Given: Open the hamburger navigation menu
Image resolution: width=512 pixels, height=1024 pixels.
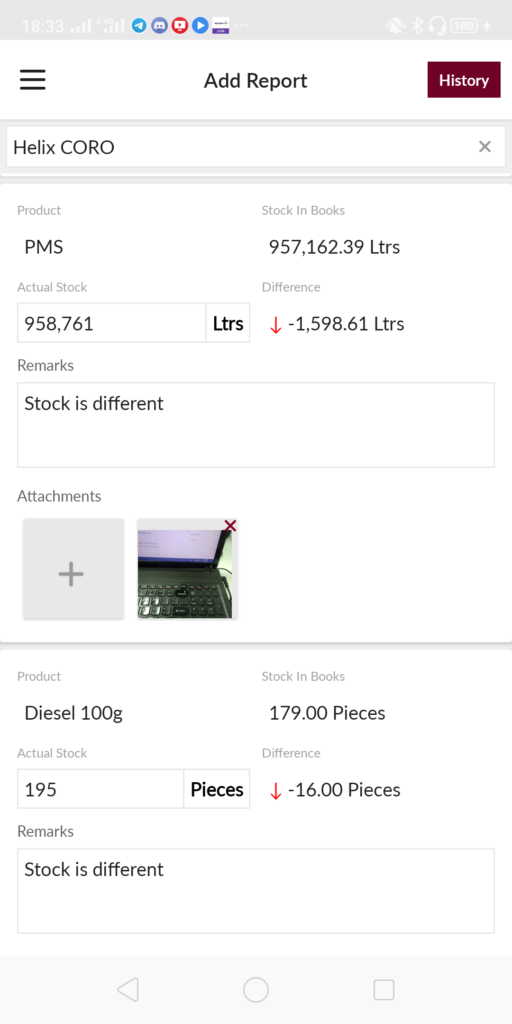Looking at the screenshot, I should coord(32,80).
